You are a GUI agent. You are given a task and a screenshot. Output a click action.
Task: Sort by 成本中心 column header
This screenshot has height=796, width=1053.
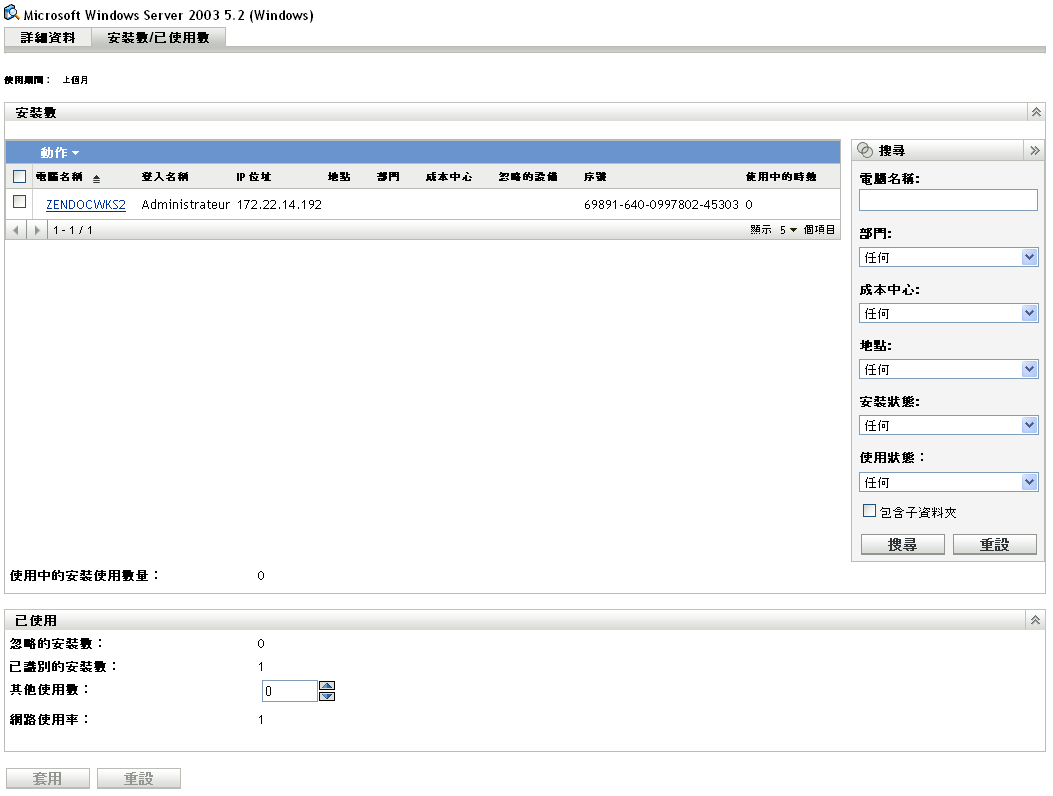[449, 177]
